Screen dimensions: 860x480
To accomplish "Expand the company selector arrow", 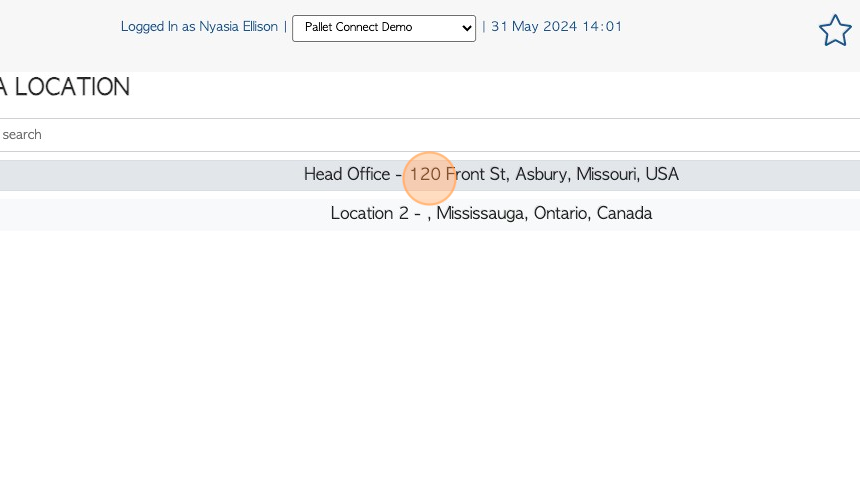I will 466,28.
